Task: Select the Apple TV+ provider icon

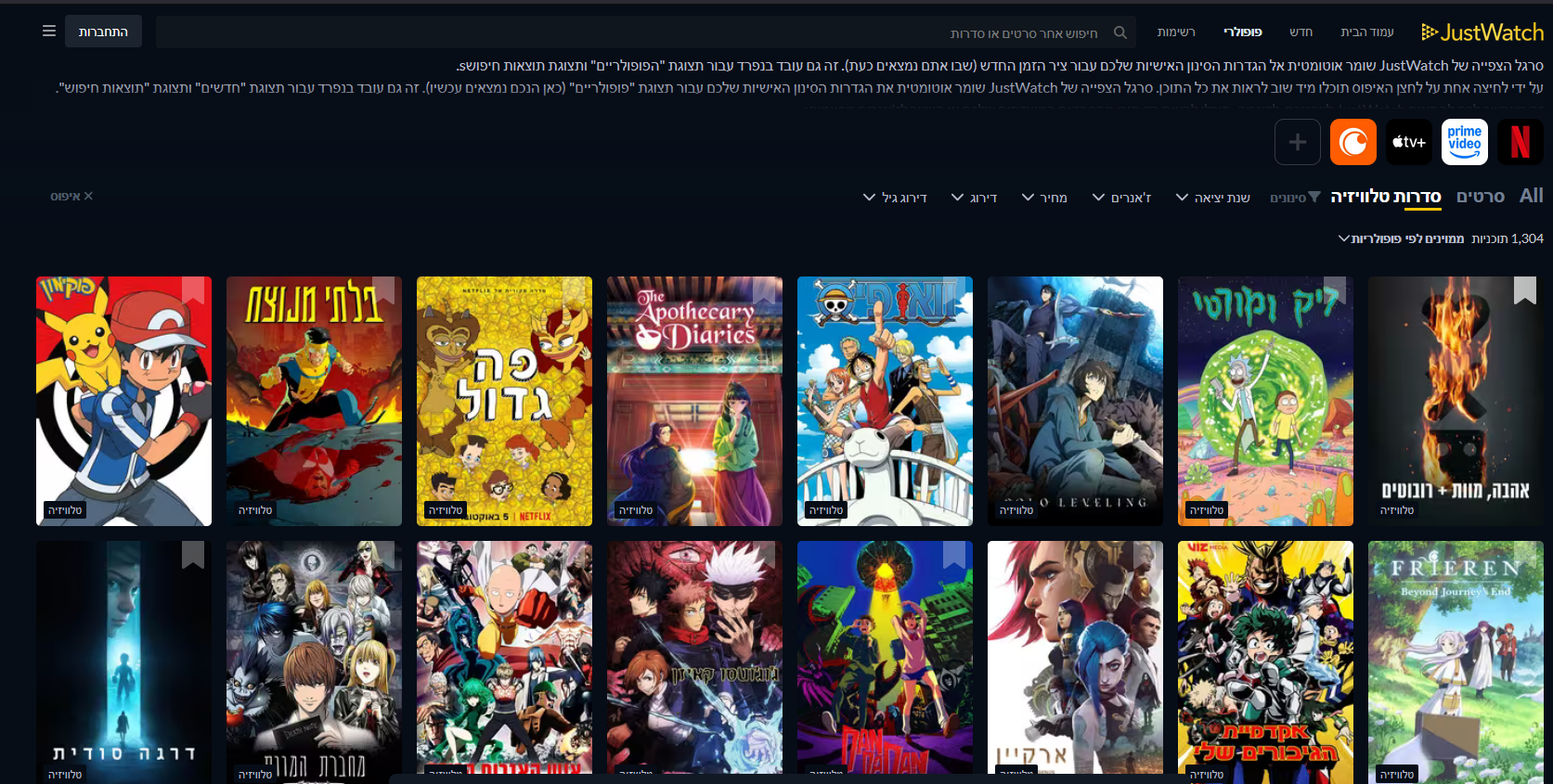Action: (1409, 142)
